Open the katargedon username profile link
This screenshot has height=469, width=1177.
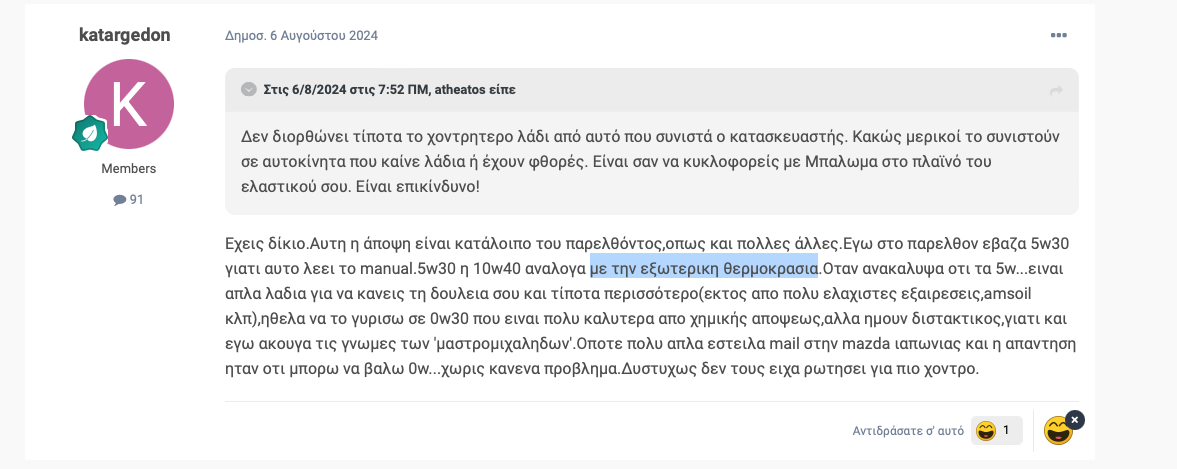coord(125,35)
